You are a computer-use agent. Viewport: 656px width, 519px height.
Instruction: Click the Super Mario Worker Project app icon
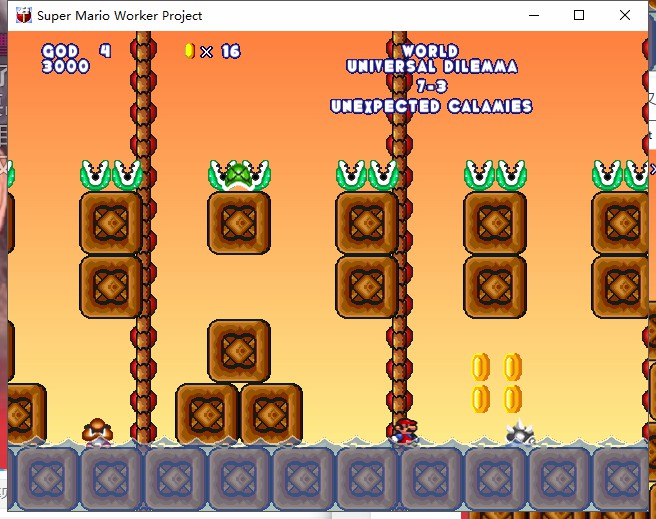[24, 15]
